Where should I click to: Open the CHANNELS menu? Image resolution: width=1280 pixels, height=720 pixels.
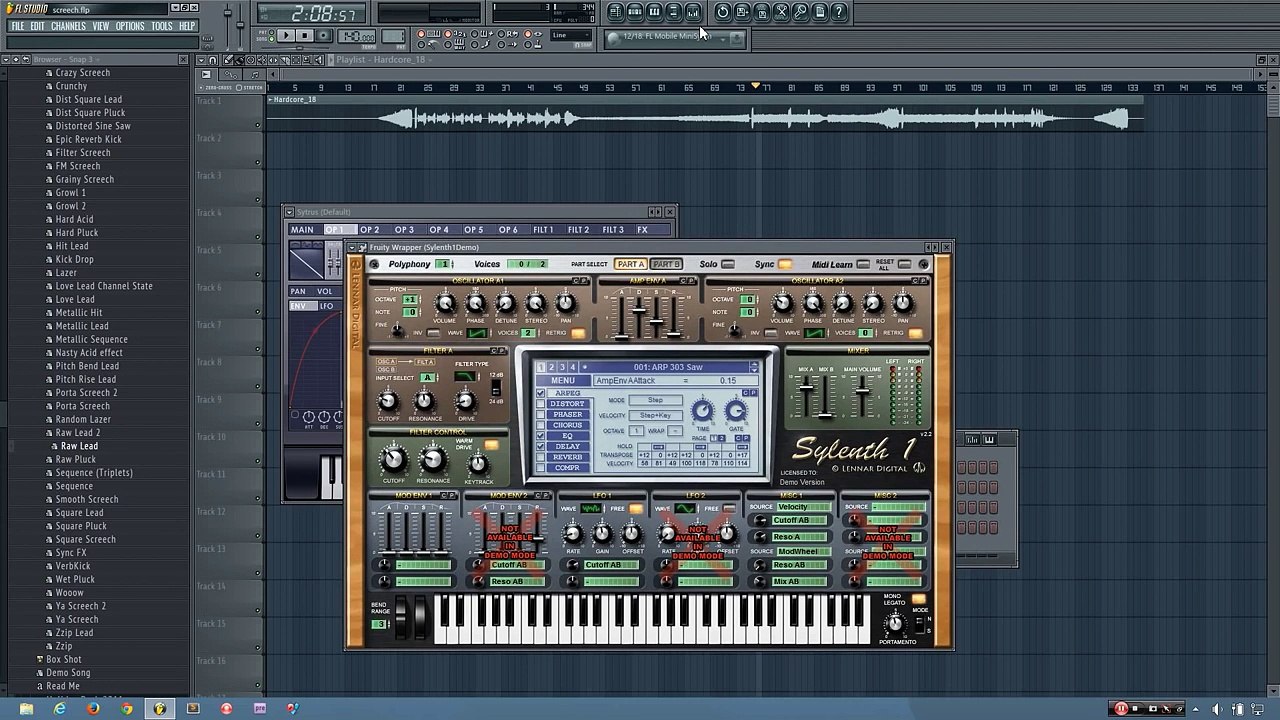coord(68,26)
